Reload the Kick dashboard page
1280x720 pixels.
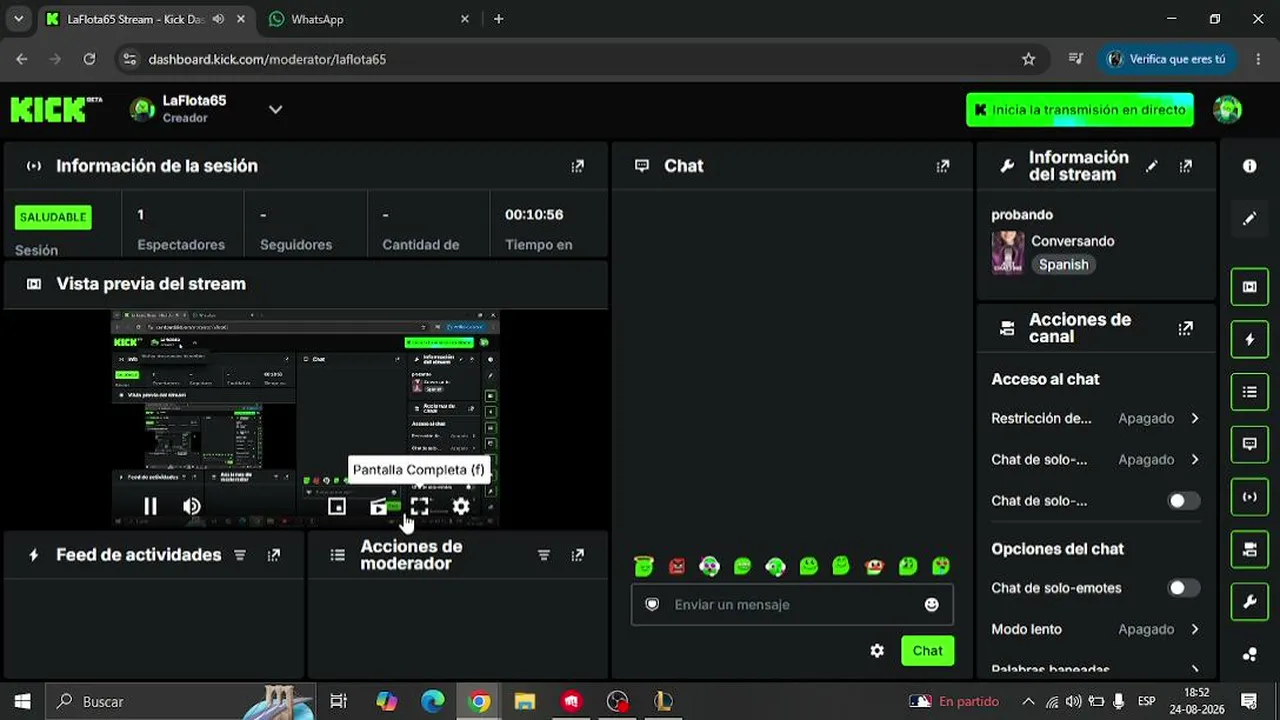[x=89, y=59]
